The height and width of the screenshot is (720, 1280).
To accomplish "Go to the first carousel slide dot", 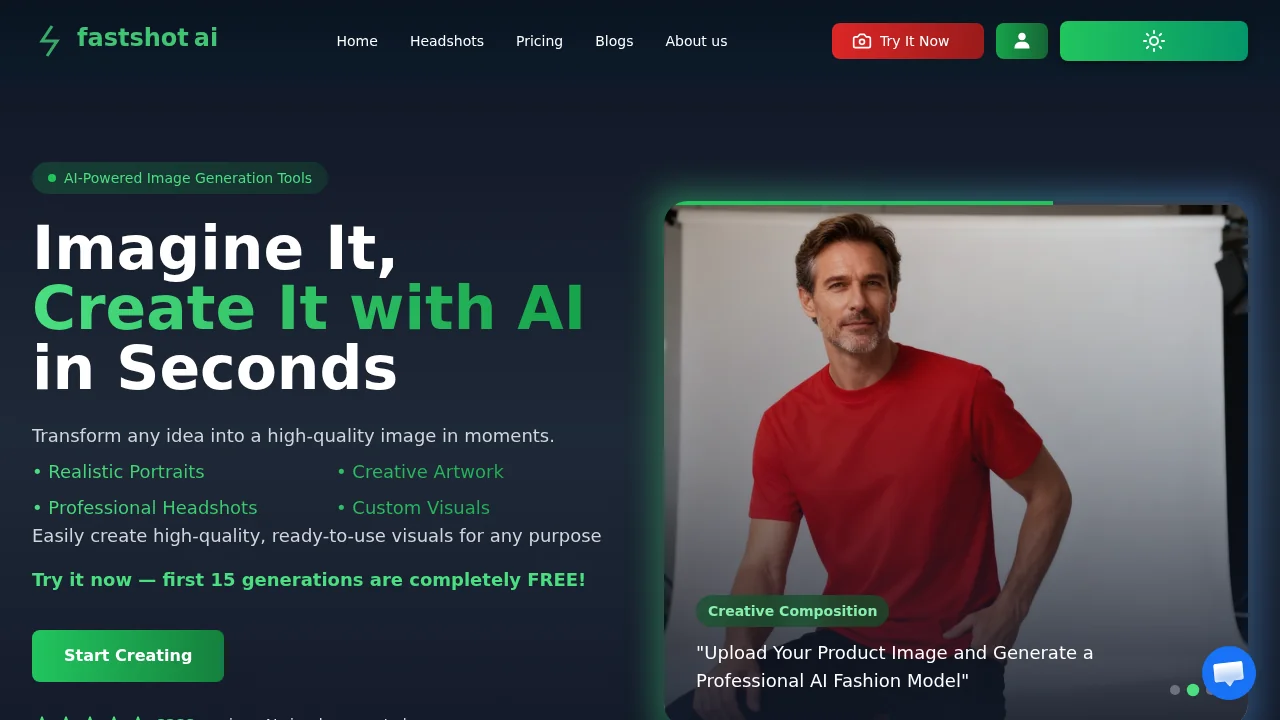I will click(x=1175, y=690).
